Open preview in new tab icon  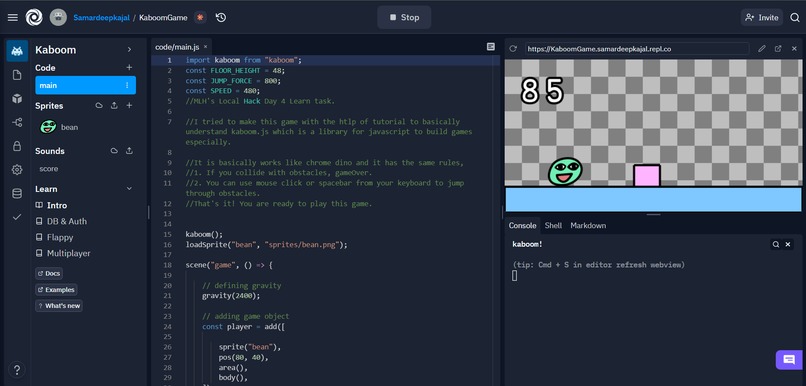(778, 49)
